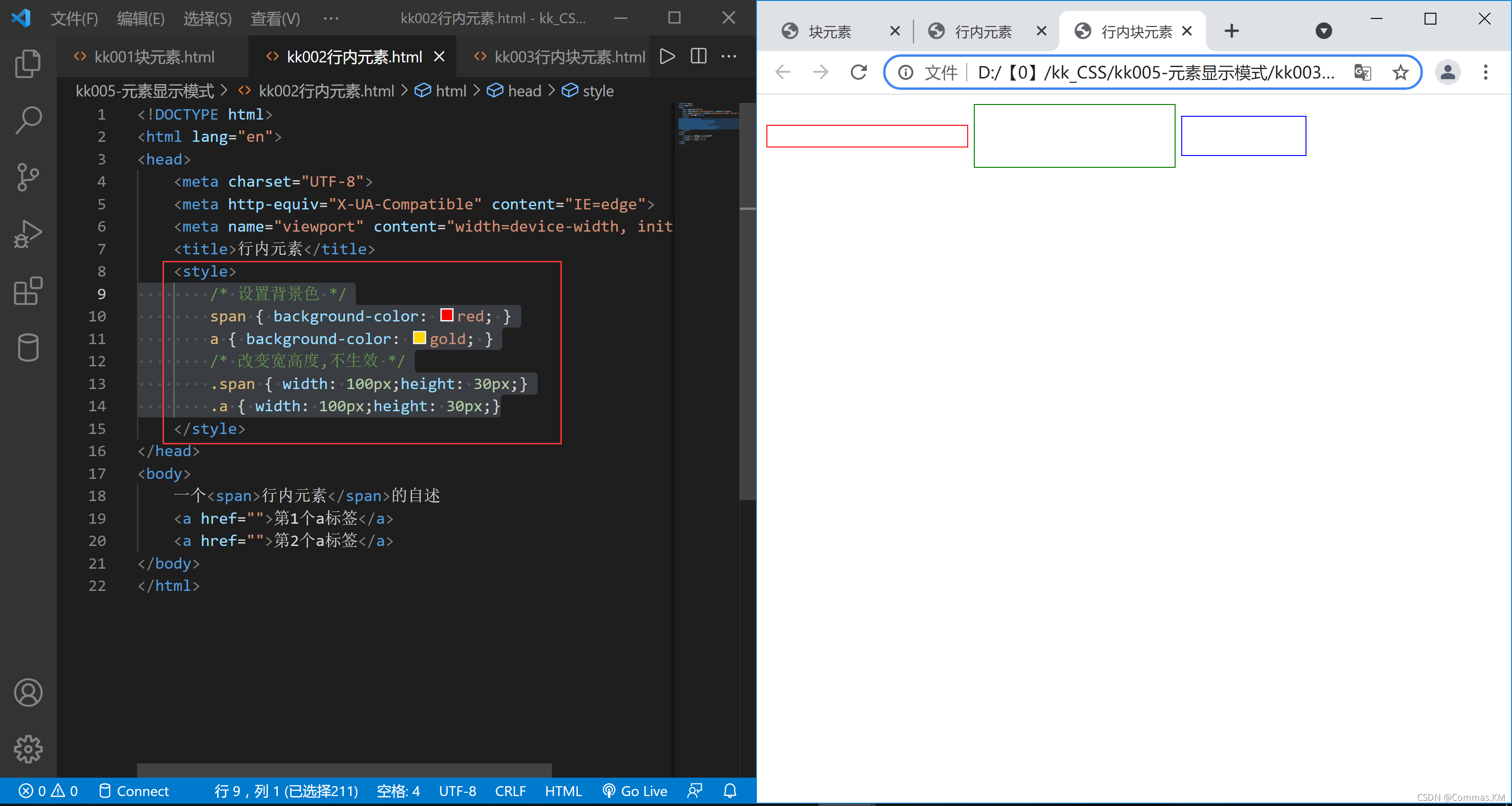Viewport: 1512px width, 806px height.
Task: Click the blue-bordered input box in page
Action: [x=1243, y=136]
